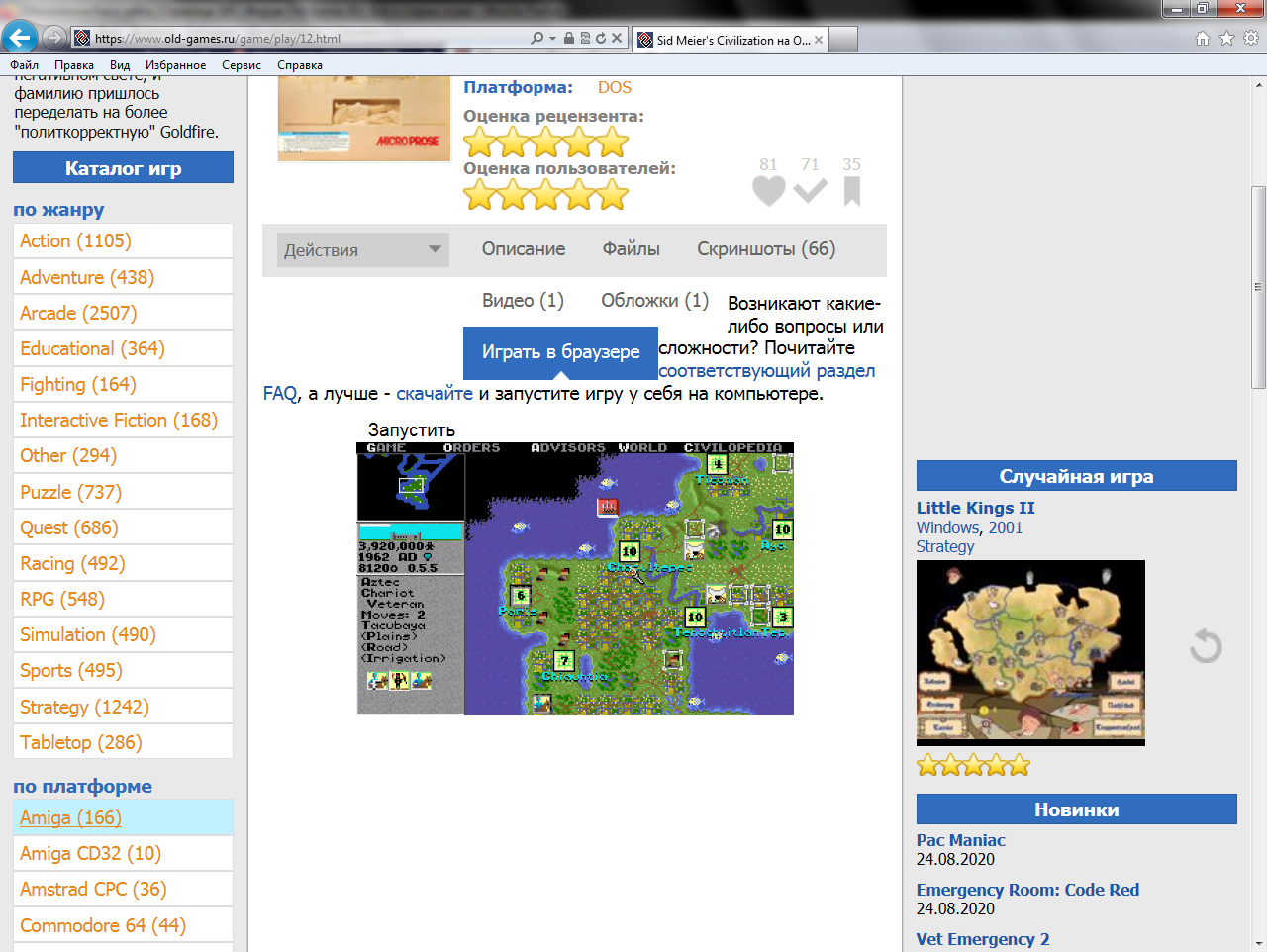Open the RPG (548) genre
Viewport: 1267px width, 952px height.
62,599
